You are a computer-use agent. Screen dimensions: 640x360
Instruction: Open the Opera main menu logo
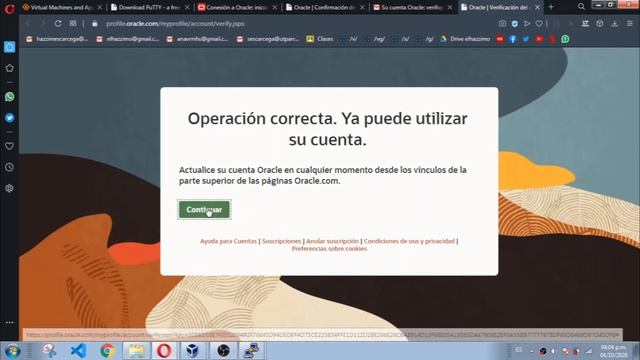9,8
